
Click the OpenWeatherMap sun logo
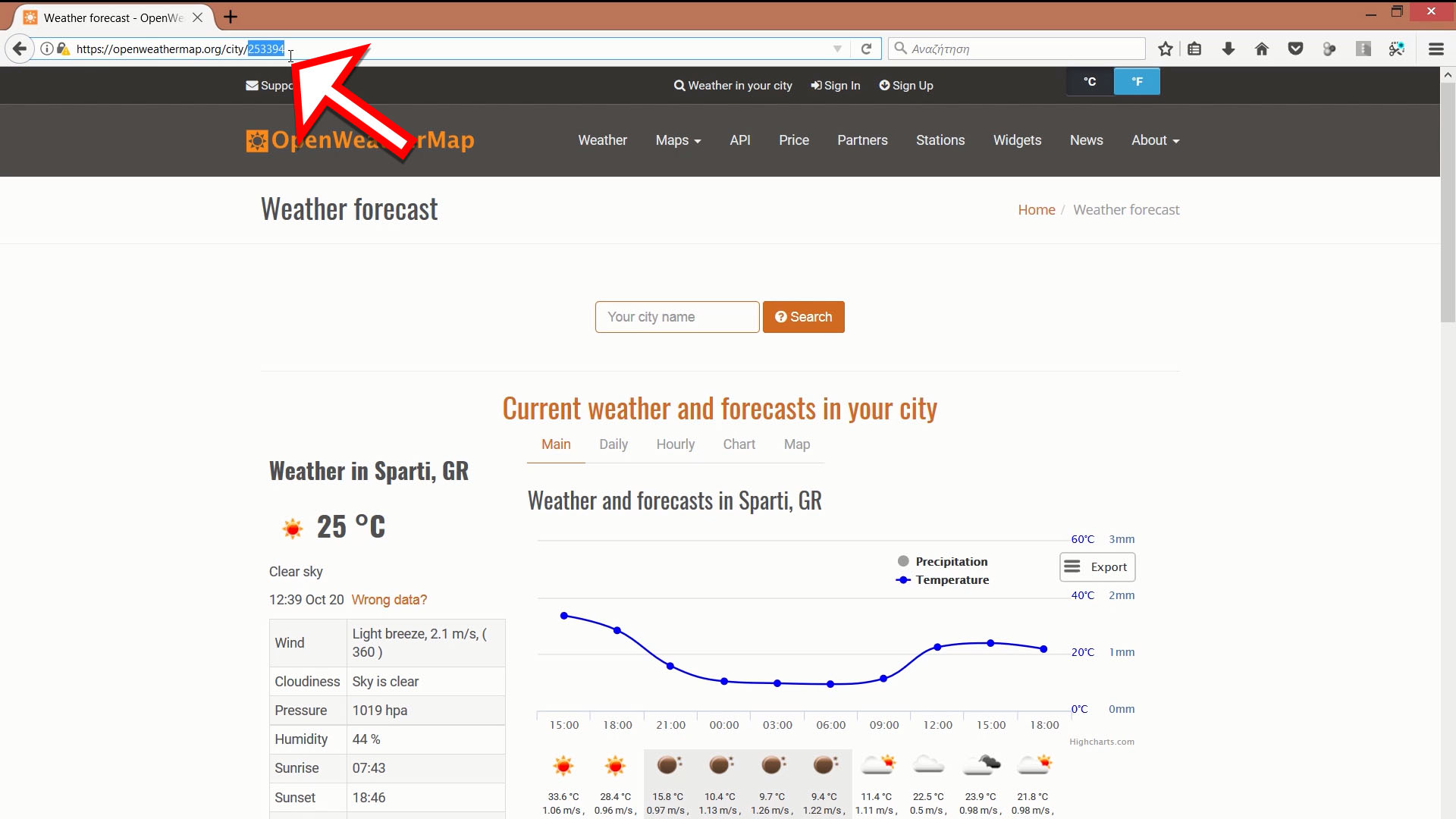pos(257,140)
